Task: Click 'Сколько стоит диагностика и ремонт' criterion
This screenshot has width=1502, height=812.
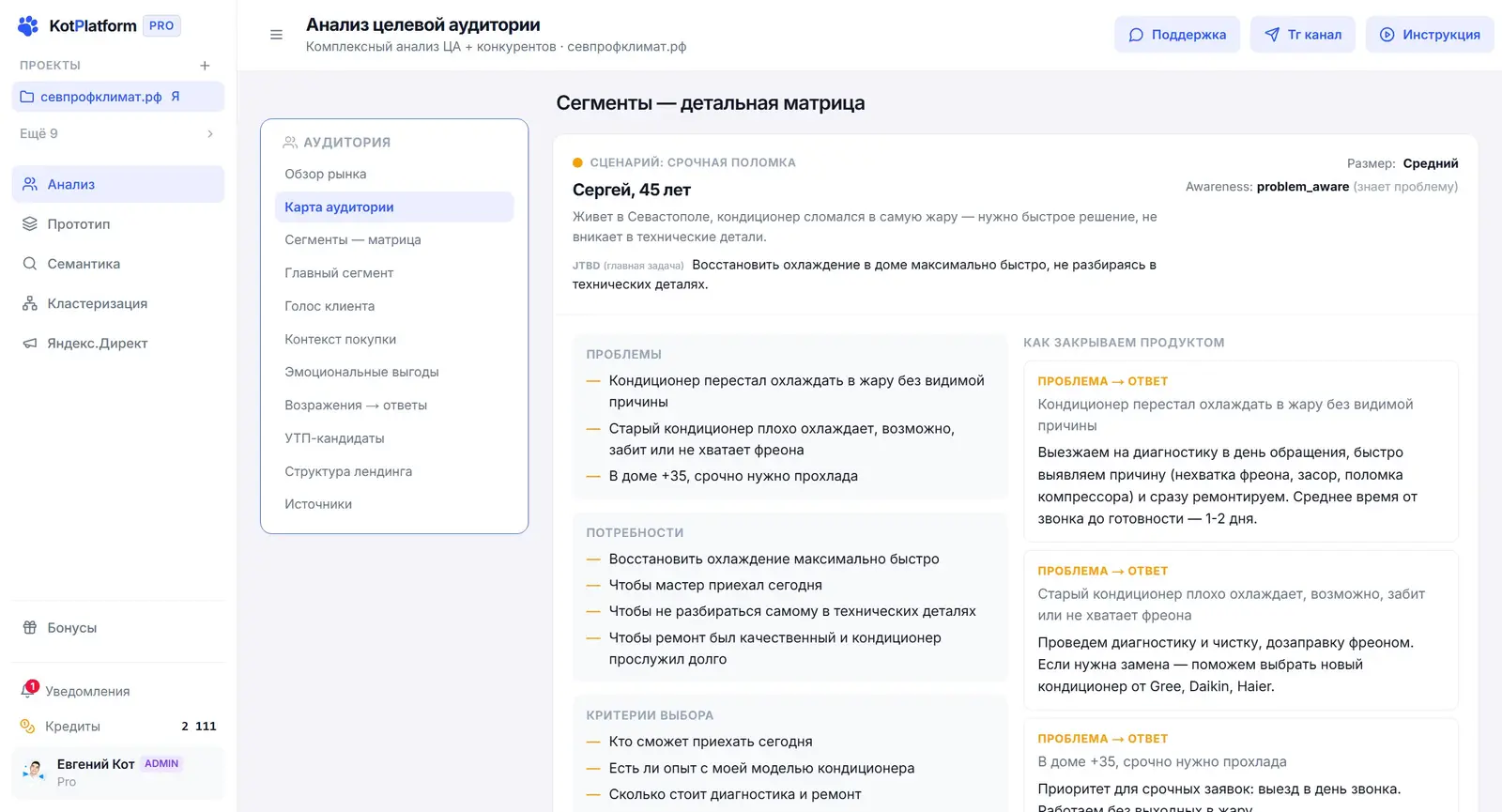Action: 735,794
